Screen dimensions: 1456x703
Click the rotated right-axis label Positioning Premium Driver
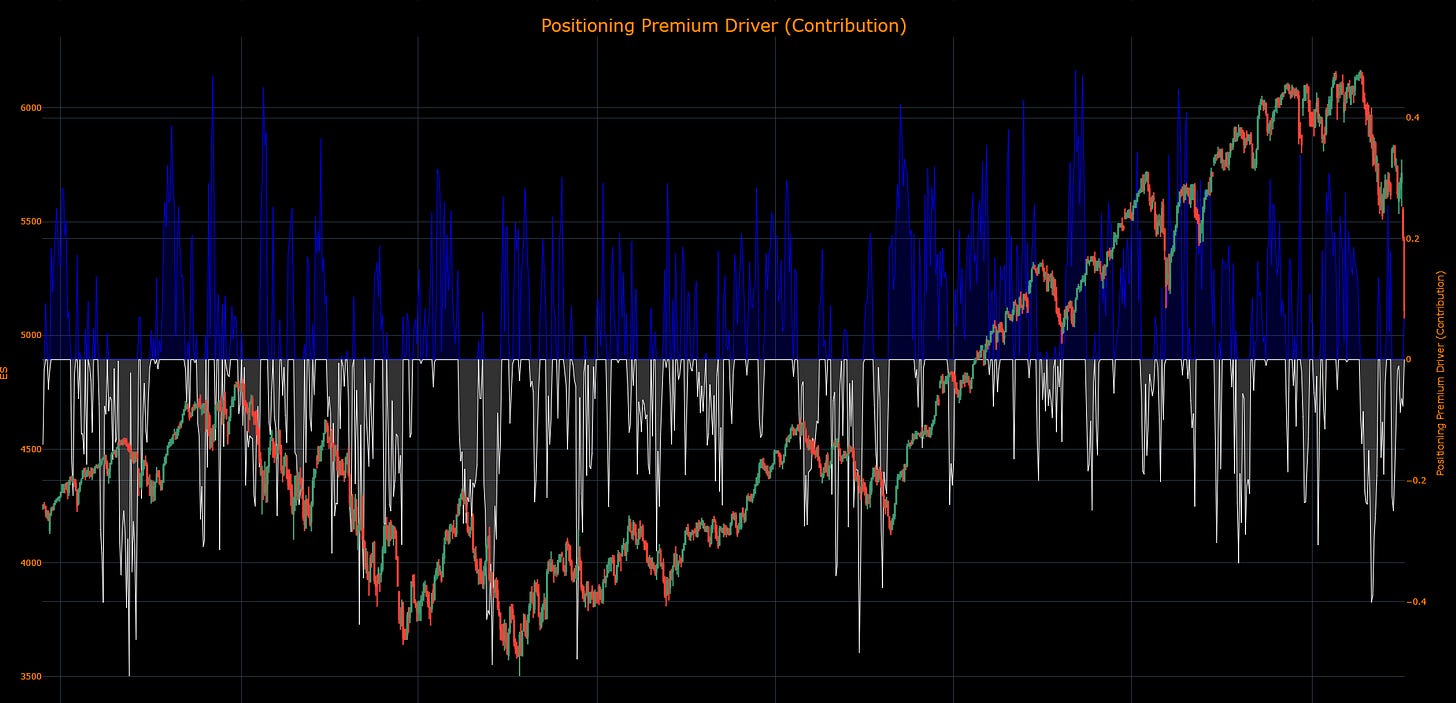pyautogui.click(x=1441, y=372)
